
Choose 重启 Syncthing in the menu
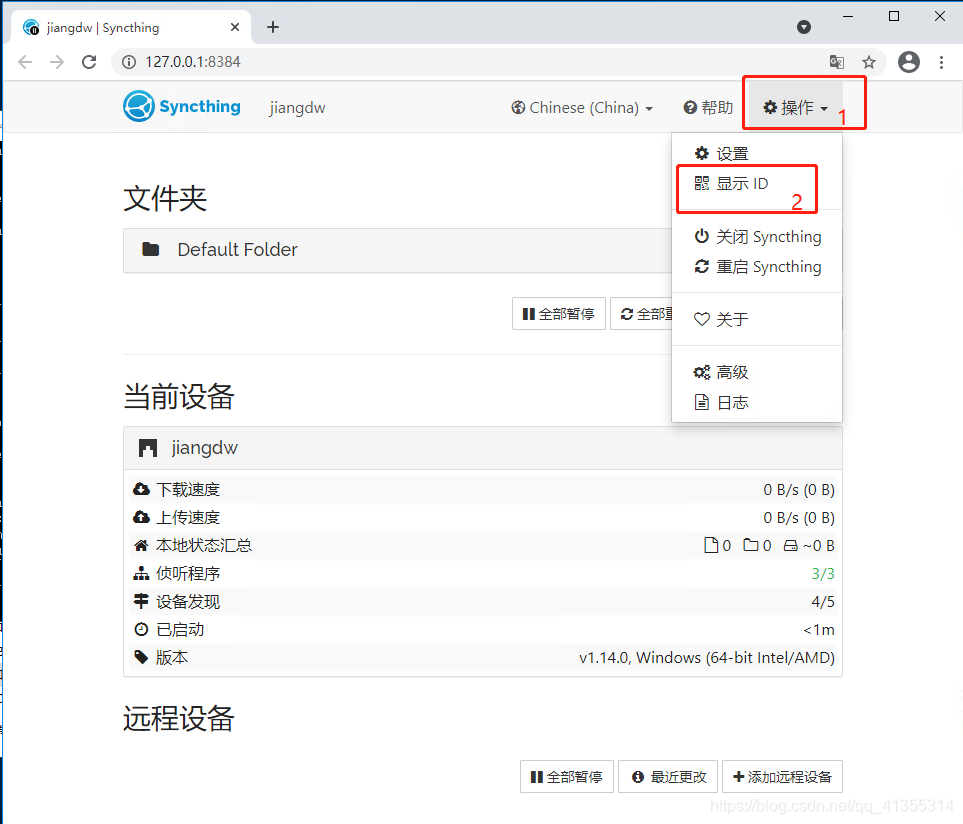coord(757,266)
